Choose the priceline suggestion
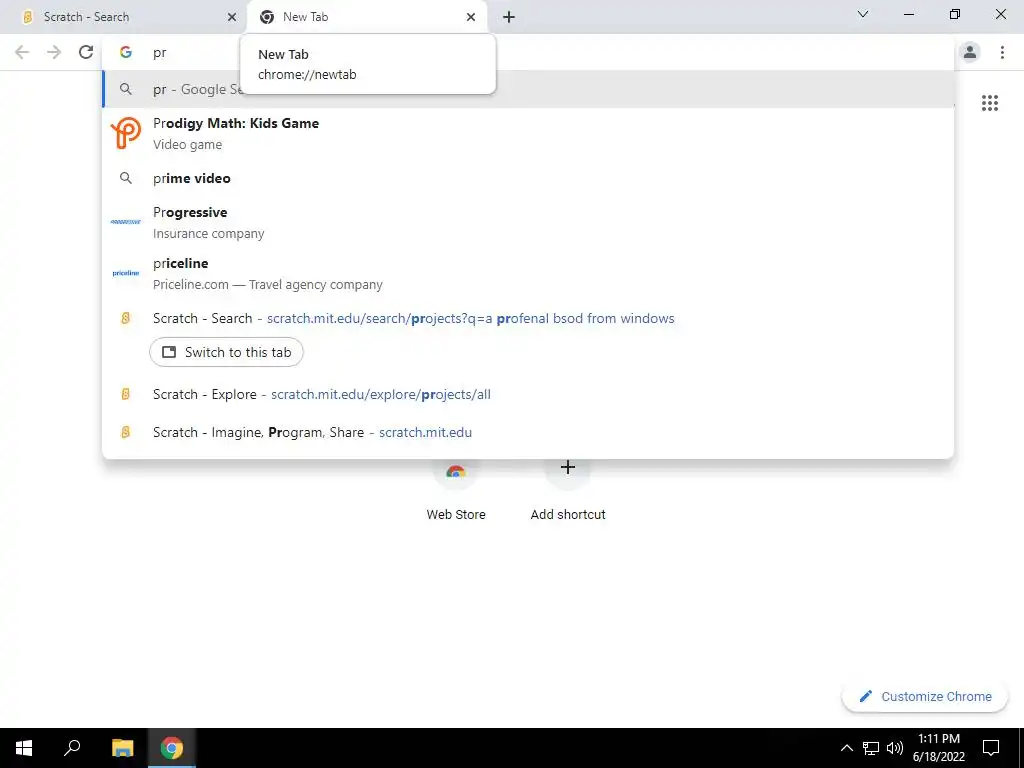1024x768 pixels. [x=528, y=273]
